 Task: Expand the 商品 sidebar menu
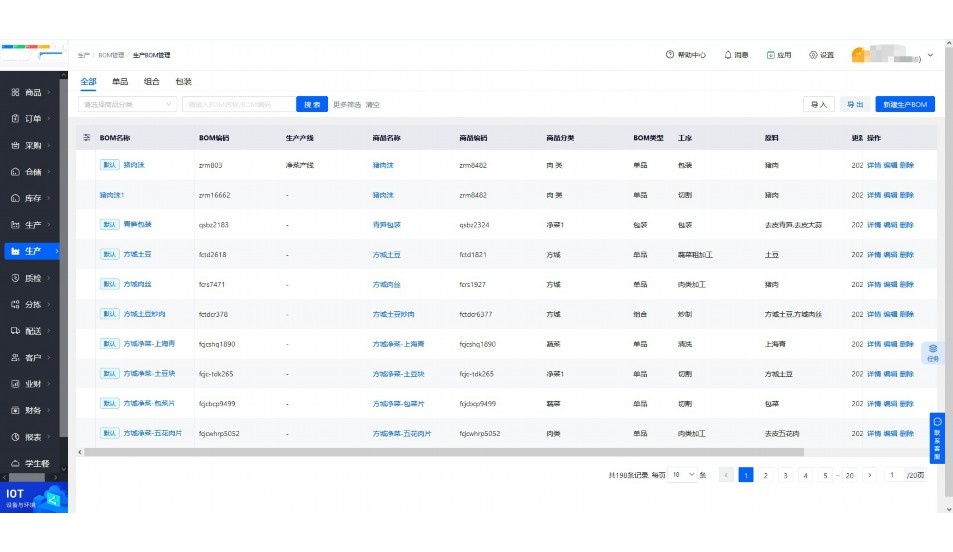(x=34, y=92)
